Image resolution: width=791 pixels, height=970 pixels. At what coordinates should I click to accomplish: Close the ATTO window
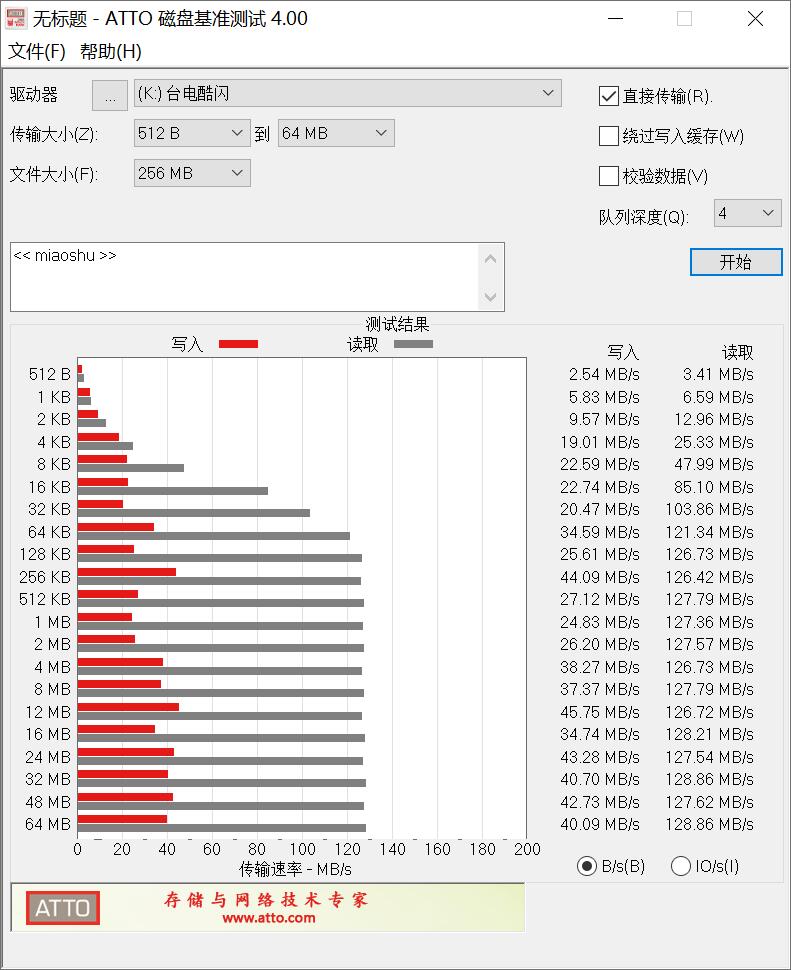tap(755, 19)
